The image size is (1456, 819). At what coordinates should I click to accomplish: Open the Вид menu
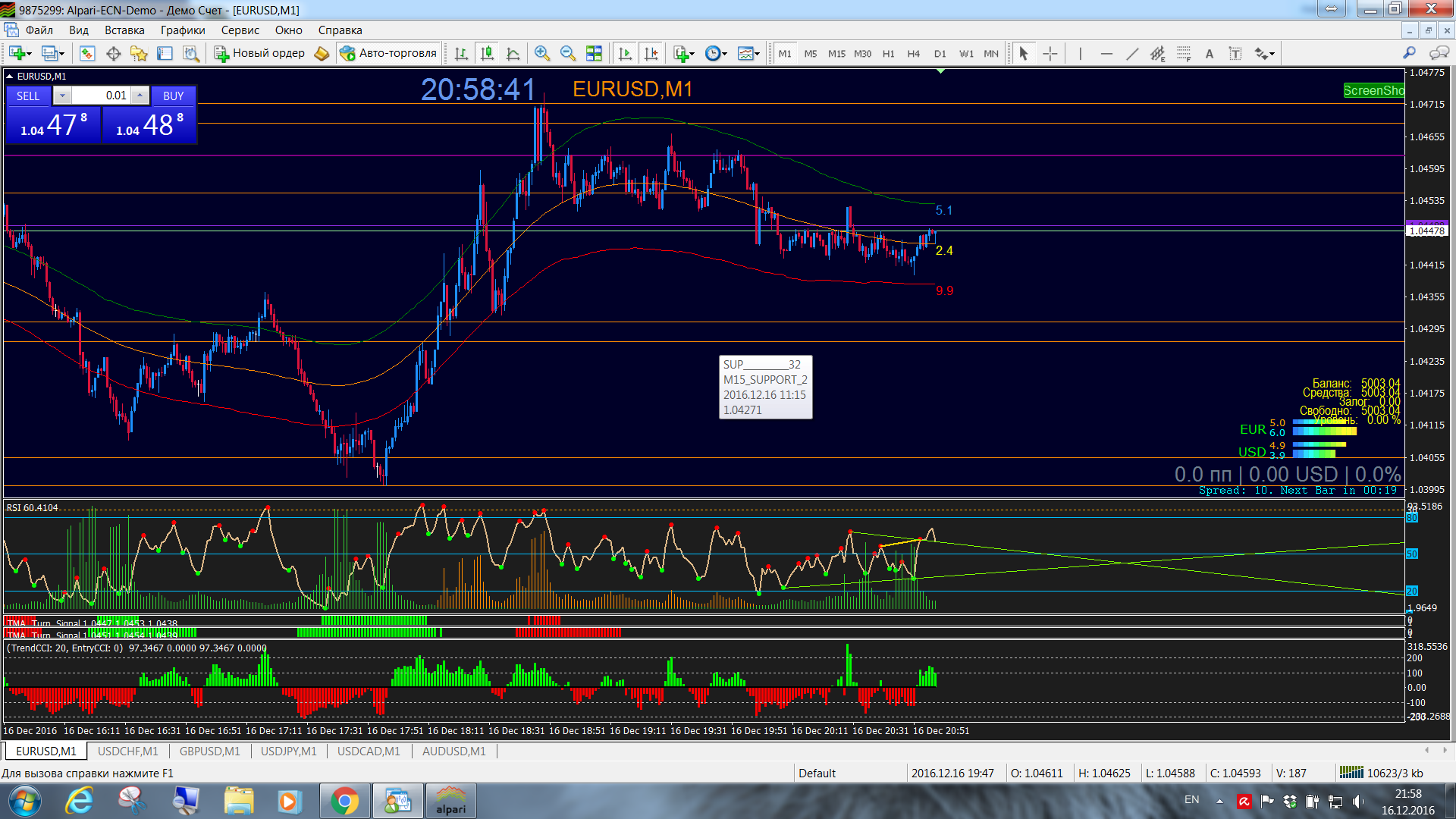pos(79,30)
